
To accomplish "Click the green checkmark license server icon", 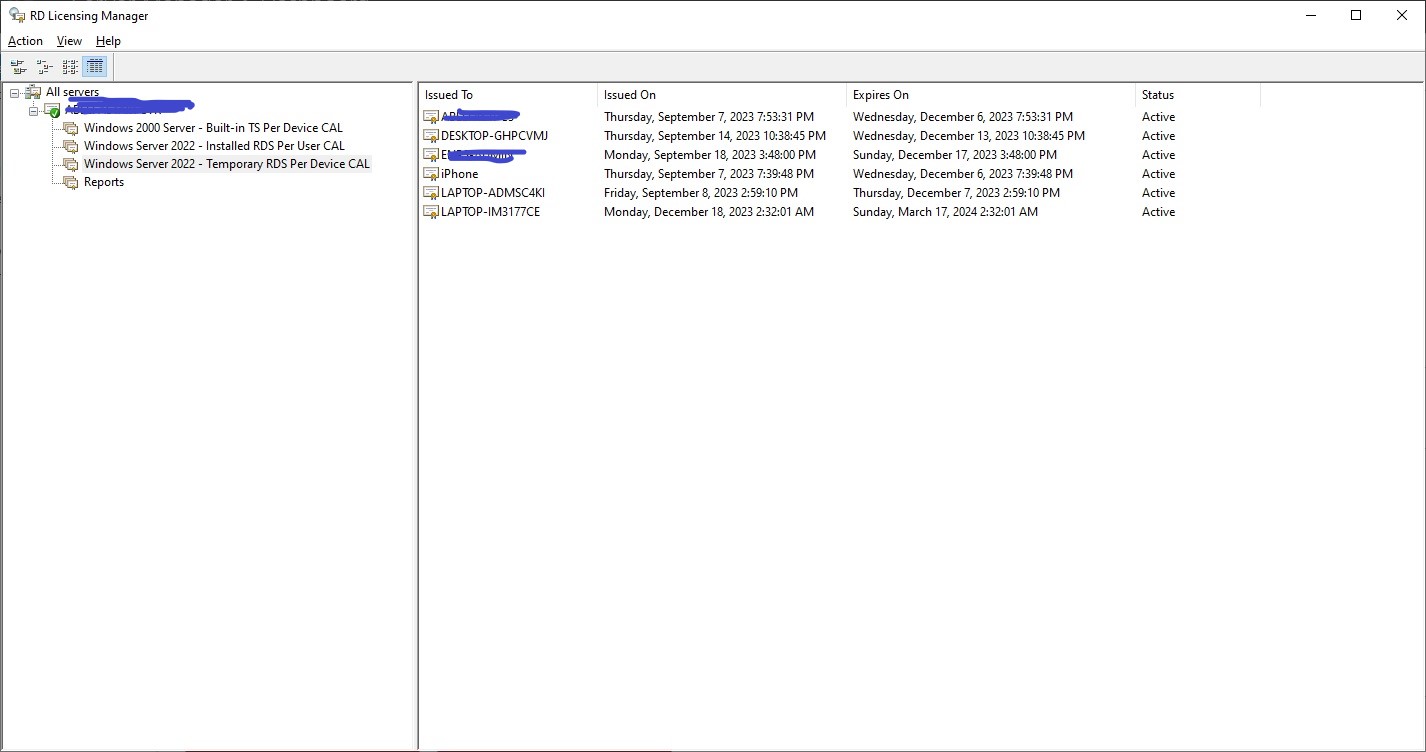I will pos(51,110).
